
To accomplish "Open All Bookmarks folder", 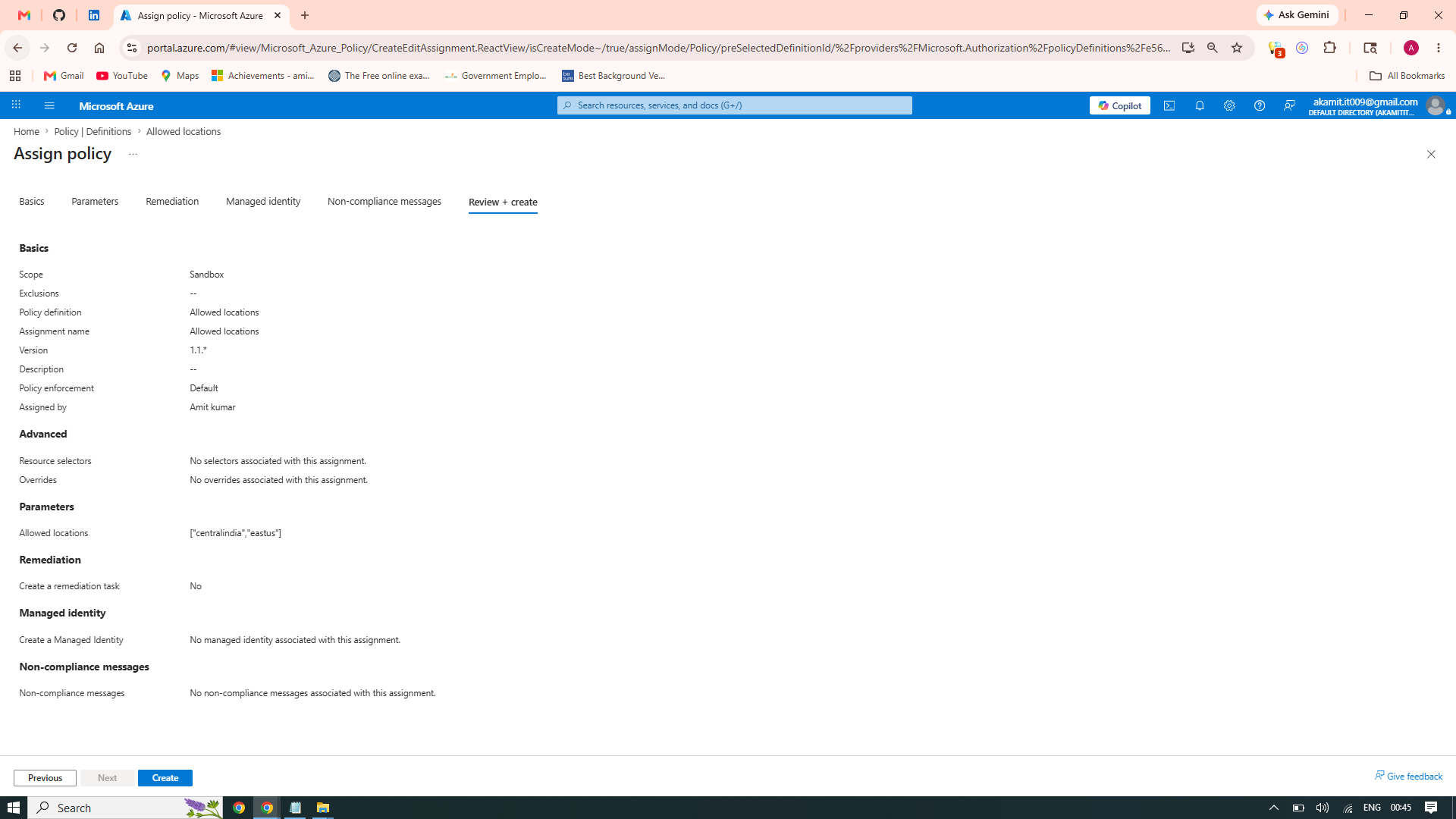I will pos(1407,76).
